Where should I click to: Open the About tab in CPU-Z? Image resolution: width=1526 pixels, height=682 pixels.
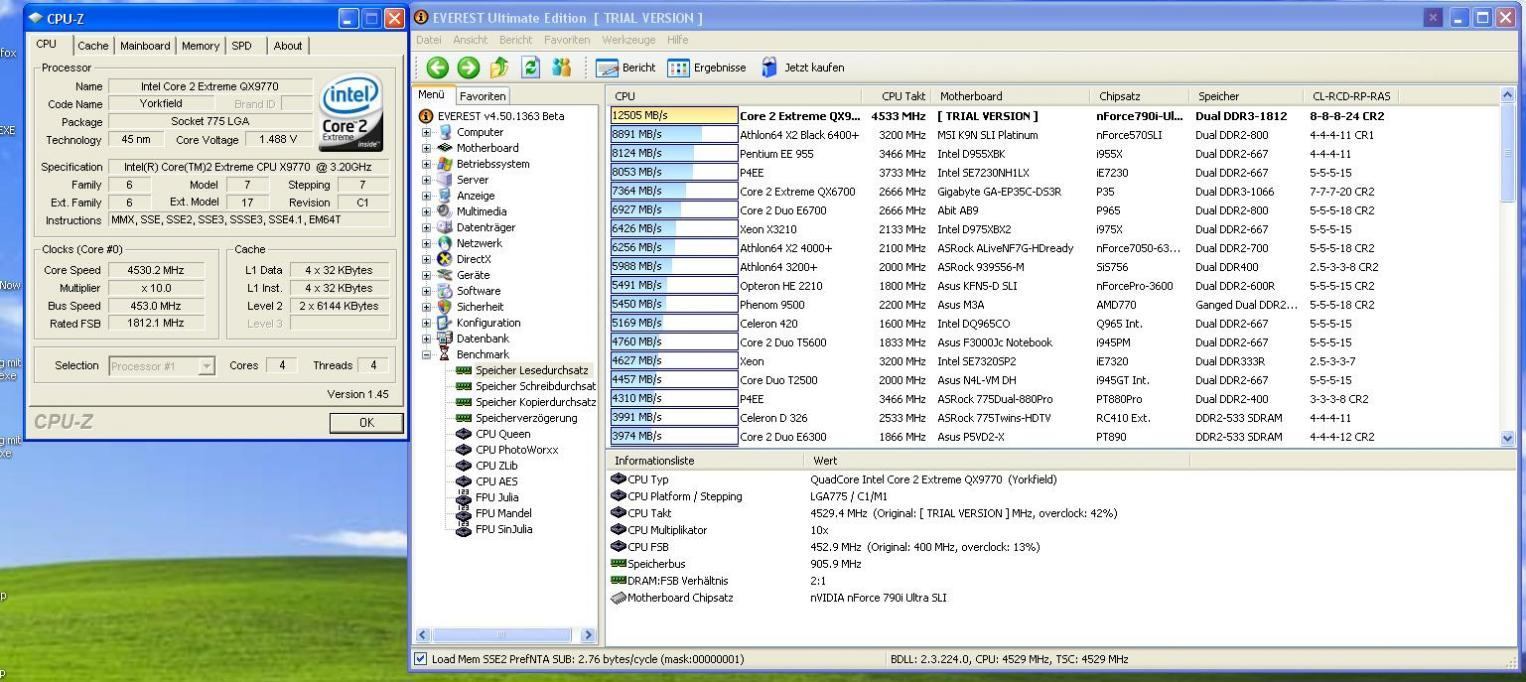pos(288,45)
